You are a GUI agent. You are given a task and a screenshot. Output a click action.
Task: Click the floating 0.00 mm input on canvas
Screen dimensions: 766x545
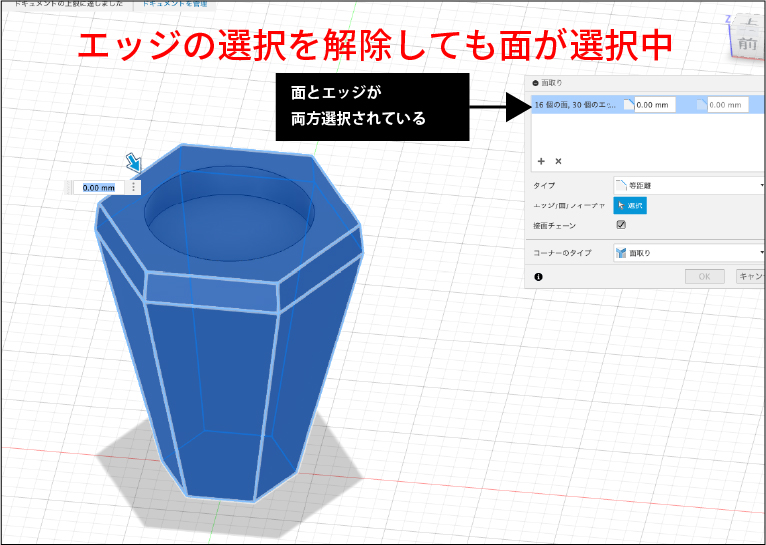[x=98, y=187]
